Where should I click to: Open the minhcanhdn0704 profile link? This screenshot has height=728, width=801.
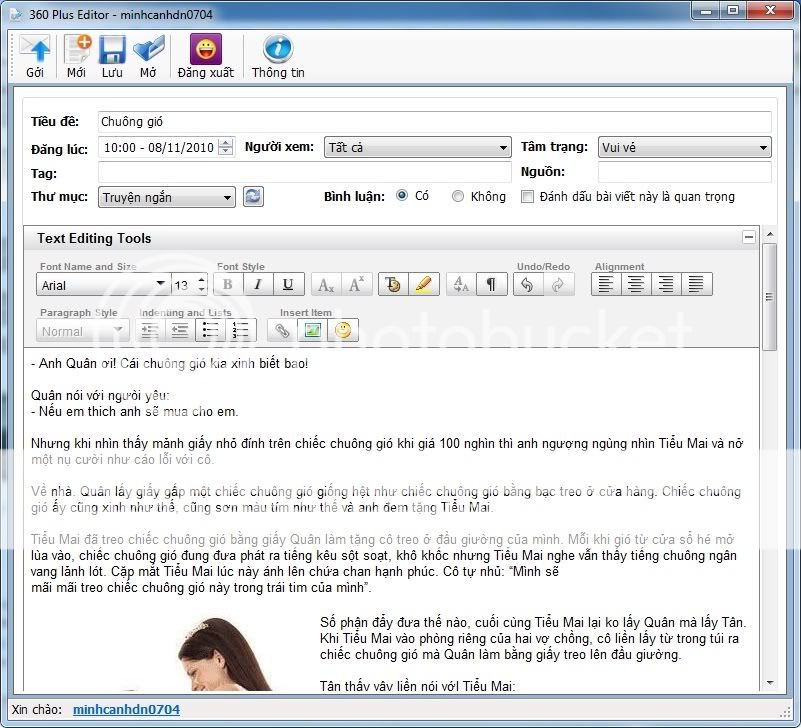(x=125, y=708)
